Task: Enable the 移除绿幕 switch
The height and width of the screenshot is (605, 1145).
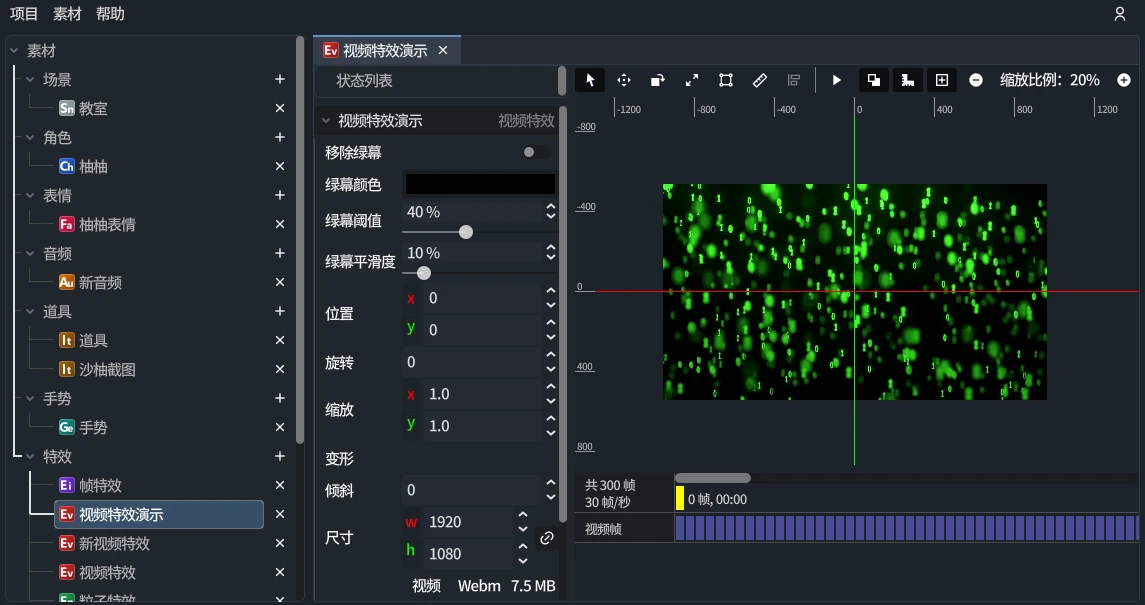Action: point(530,150)
